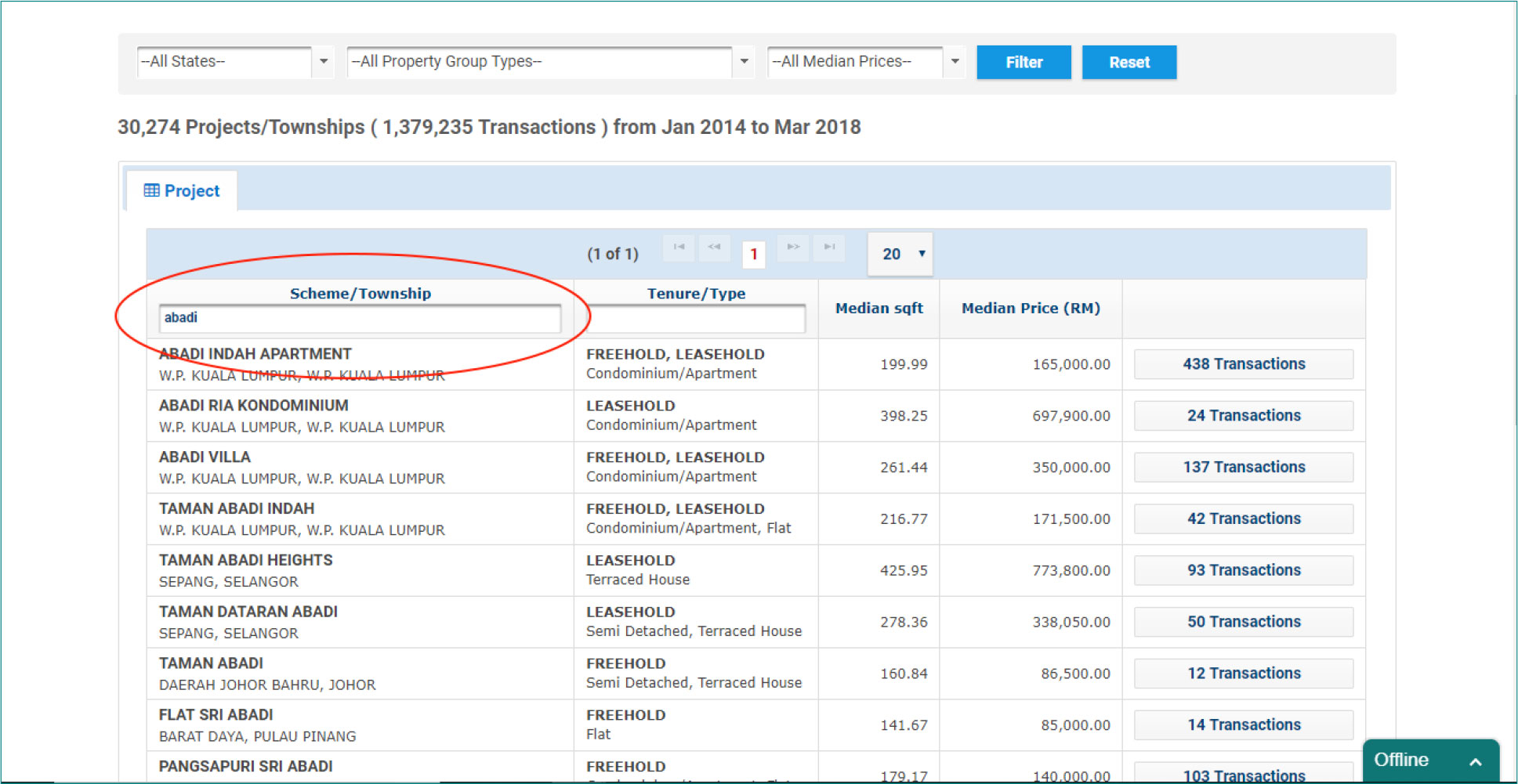Click the Tenure/Type filter input field
The width and height of the screenshot is (1518, 784).
(x=696, y=318)
